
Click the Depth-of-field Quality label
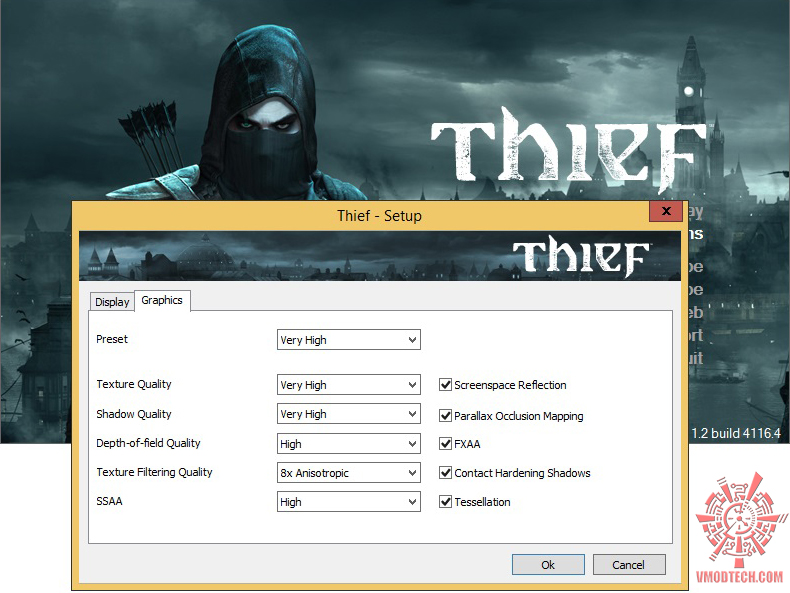click(148, 443)
